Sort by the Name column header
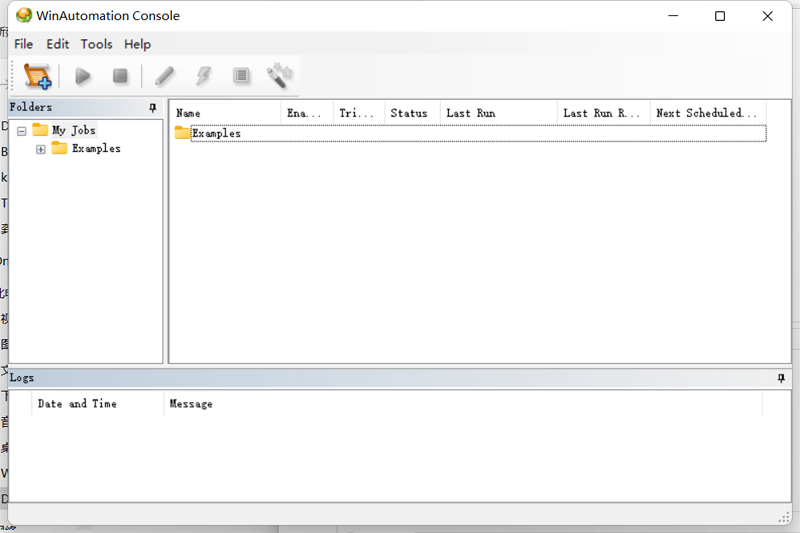800x533 pixels. (x=226, y=113)
